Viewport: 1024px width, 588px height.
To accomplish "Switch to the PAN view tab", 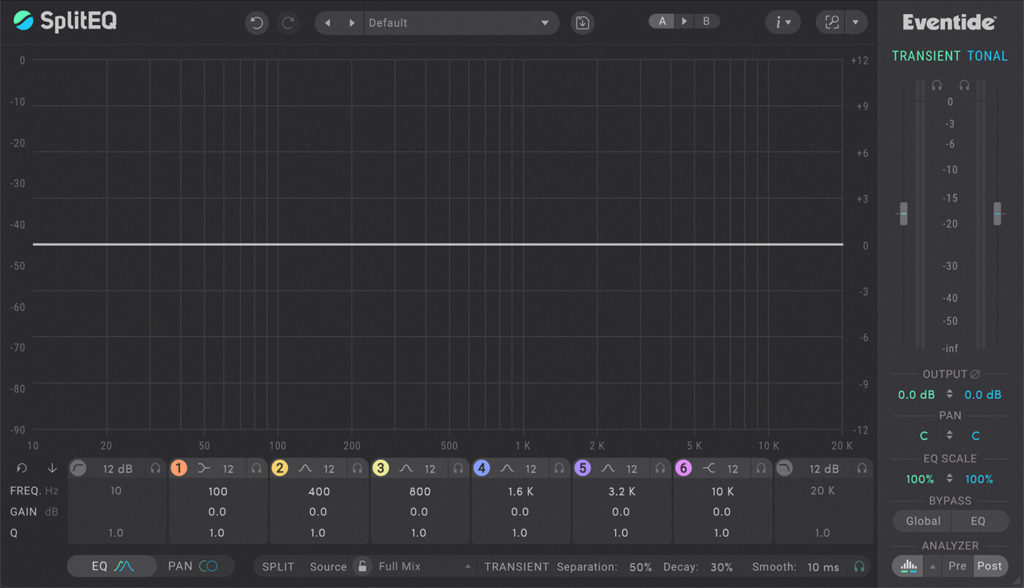I will 193,566.
